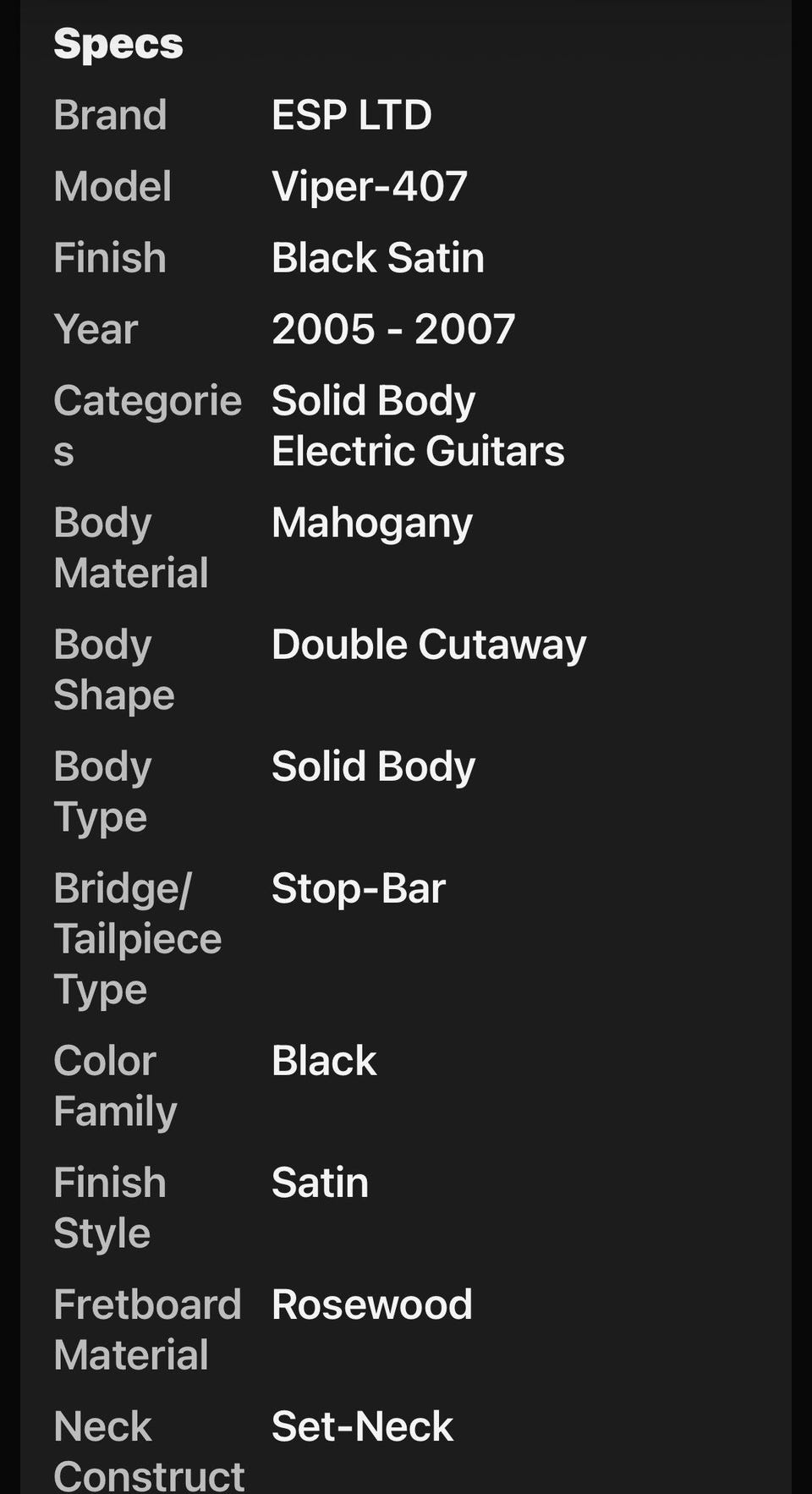Click the Black Satin finish value
This screenshot has width=812, height=1494.
click(377, 257)
